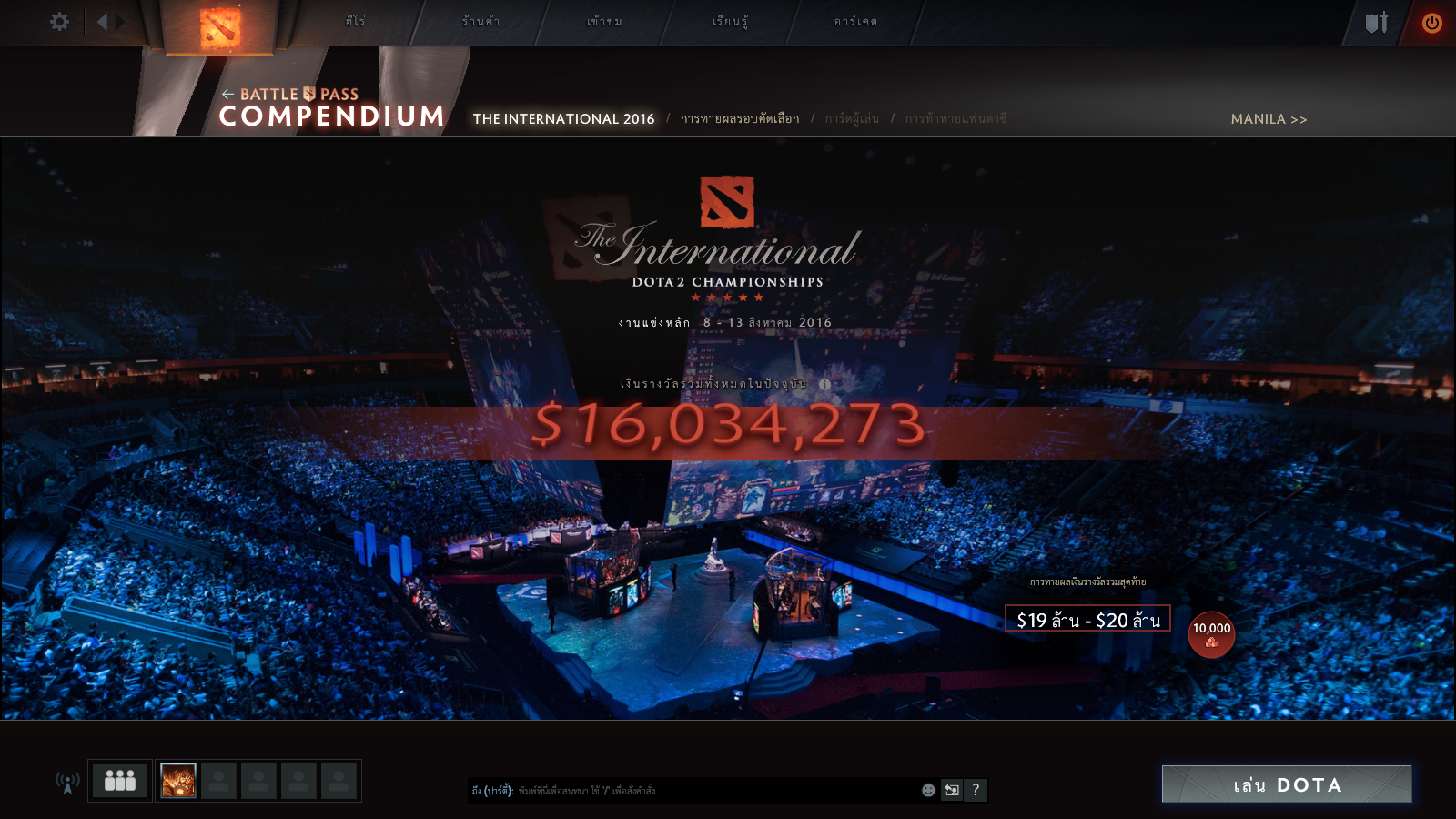Open the ฮีโร่ heroes menu tab
Screen dimensions: 1456x819
[x=355, y=21]
